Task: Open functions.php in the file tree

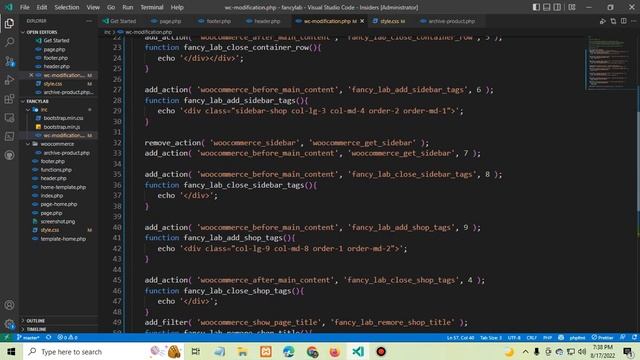Action: [x=56, y=170]
